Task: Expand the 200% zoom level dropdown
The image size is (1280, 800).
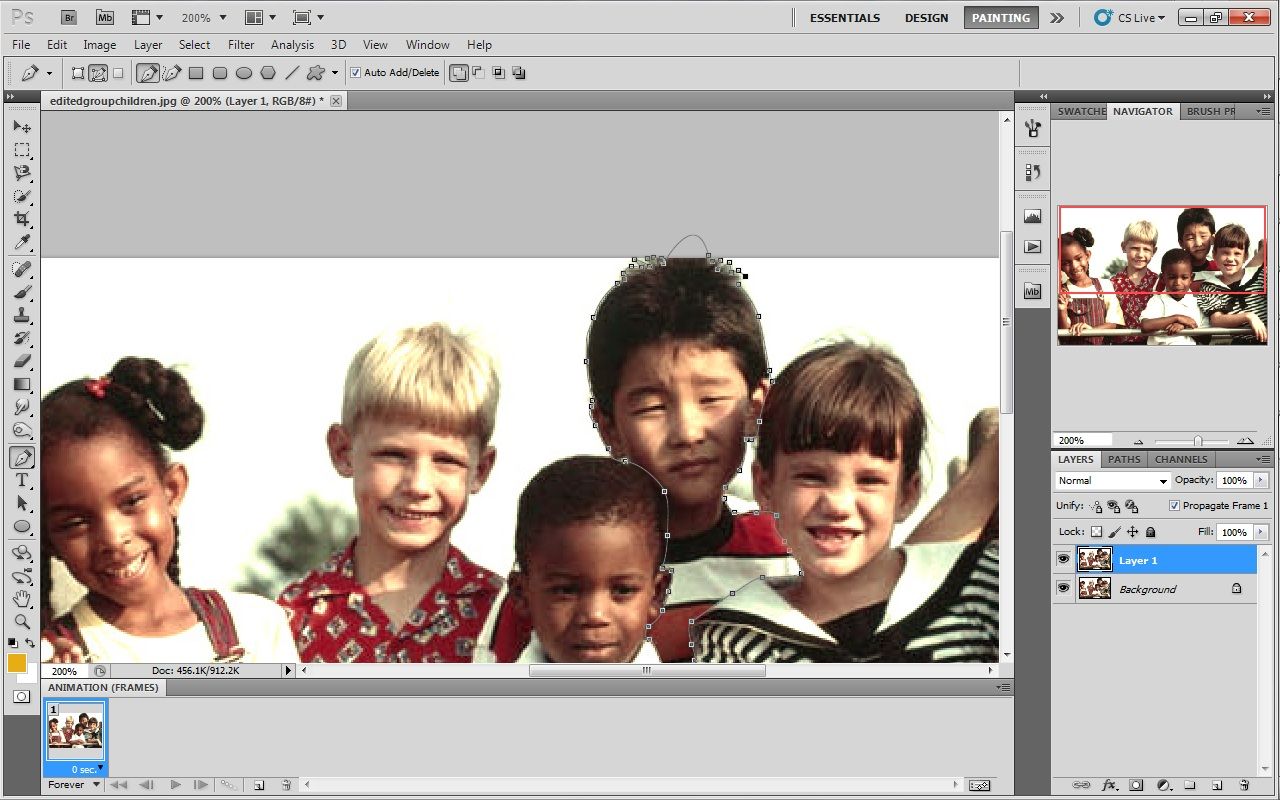Action: click(204, 18)
